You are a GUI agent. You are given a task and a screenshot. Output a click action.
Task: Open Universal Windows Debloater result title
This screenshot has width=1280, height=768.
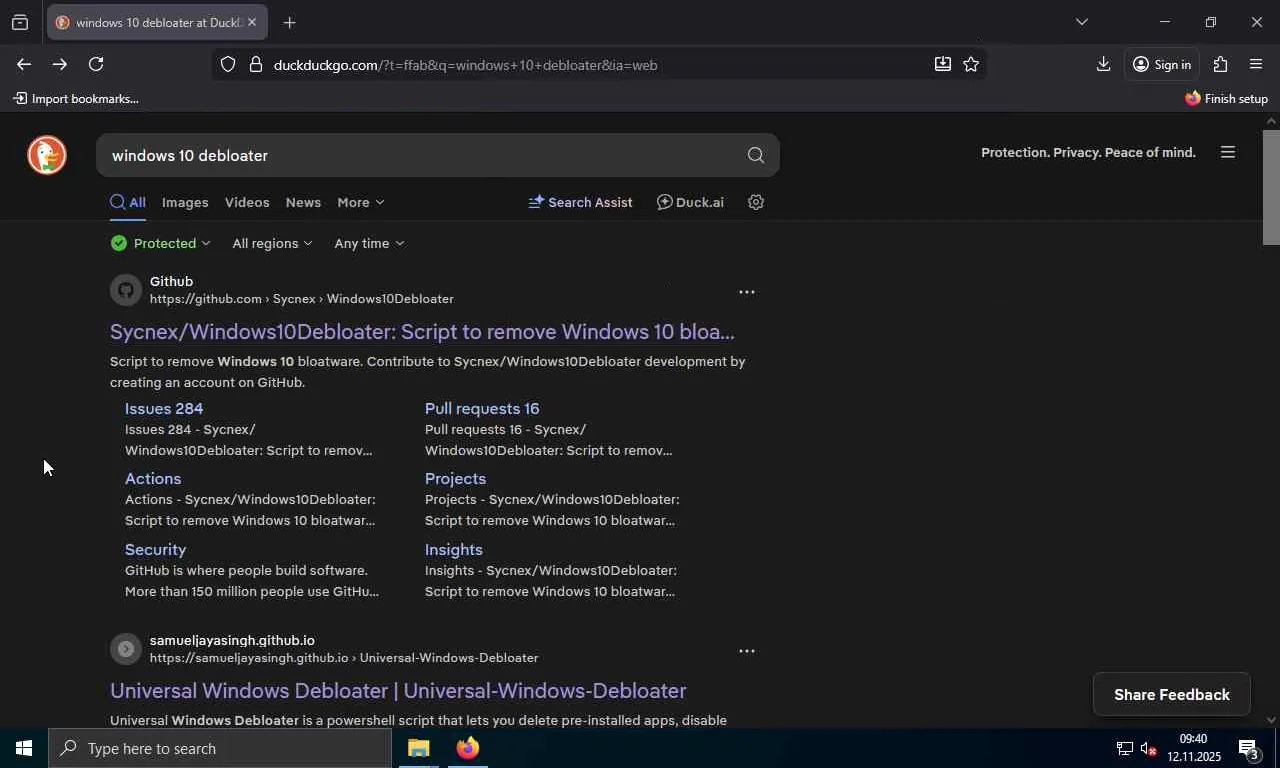coord(398,690)
